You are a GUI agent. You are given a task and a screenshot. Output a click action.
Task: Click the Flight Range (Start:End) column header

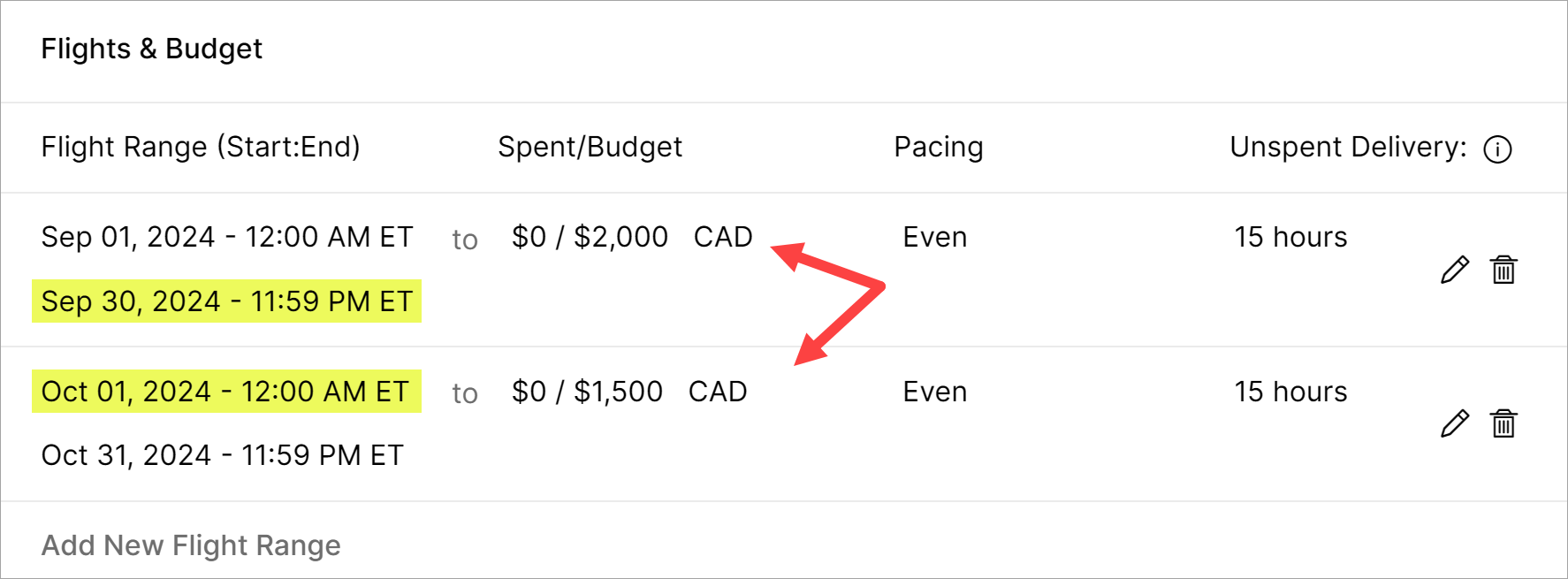click(x=201, y=147)
